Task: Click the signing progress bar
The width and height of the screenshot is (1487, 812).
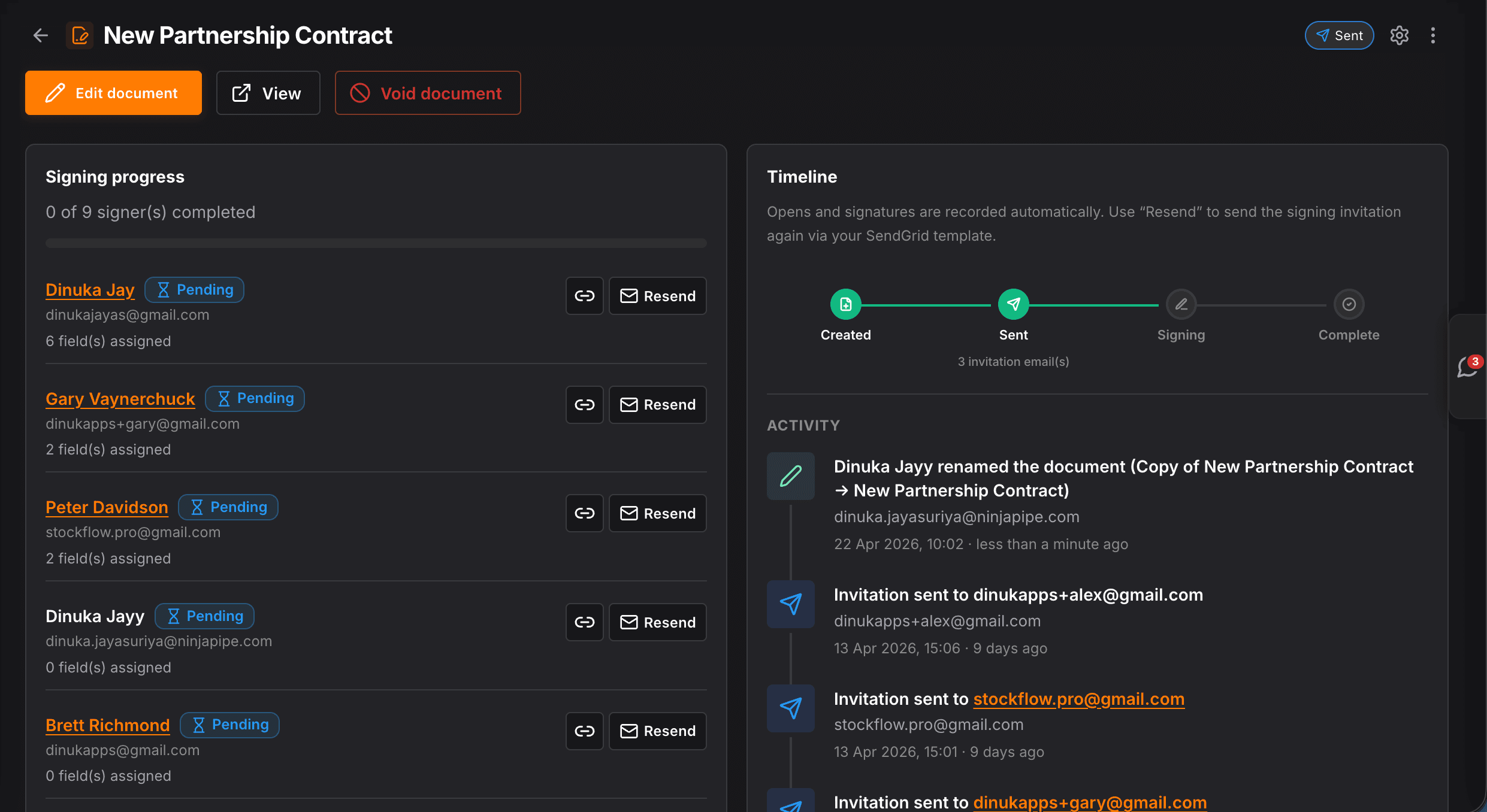Action: 376,243
